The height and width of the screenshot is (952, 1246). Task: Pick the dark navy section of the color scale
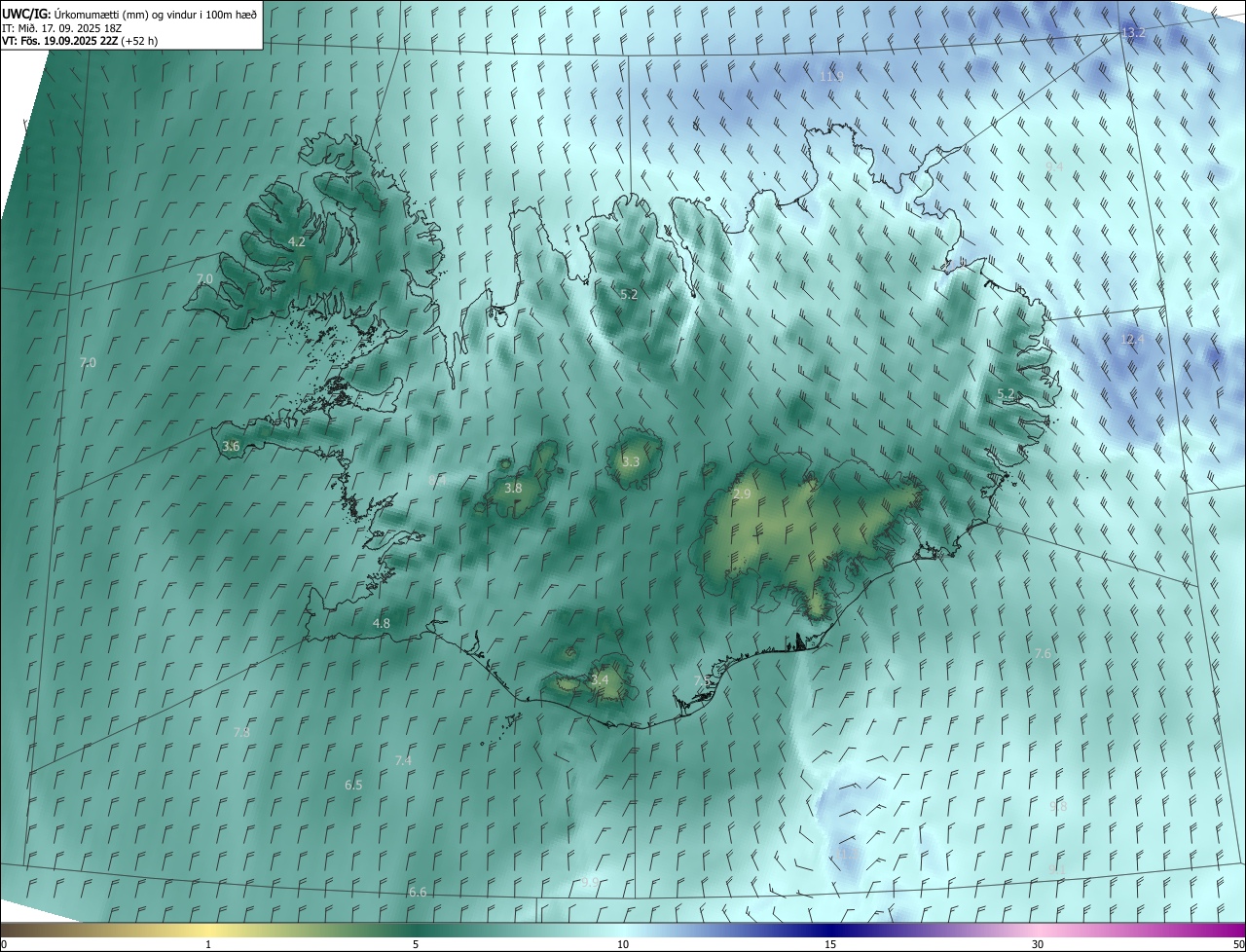point(830,929)
